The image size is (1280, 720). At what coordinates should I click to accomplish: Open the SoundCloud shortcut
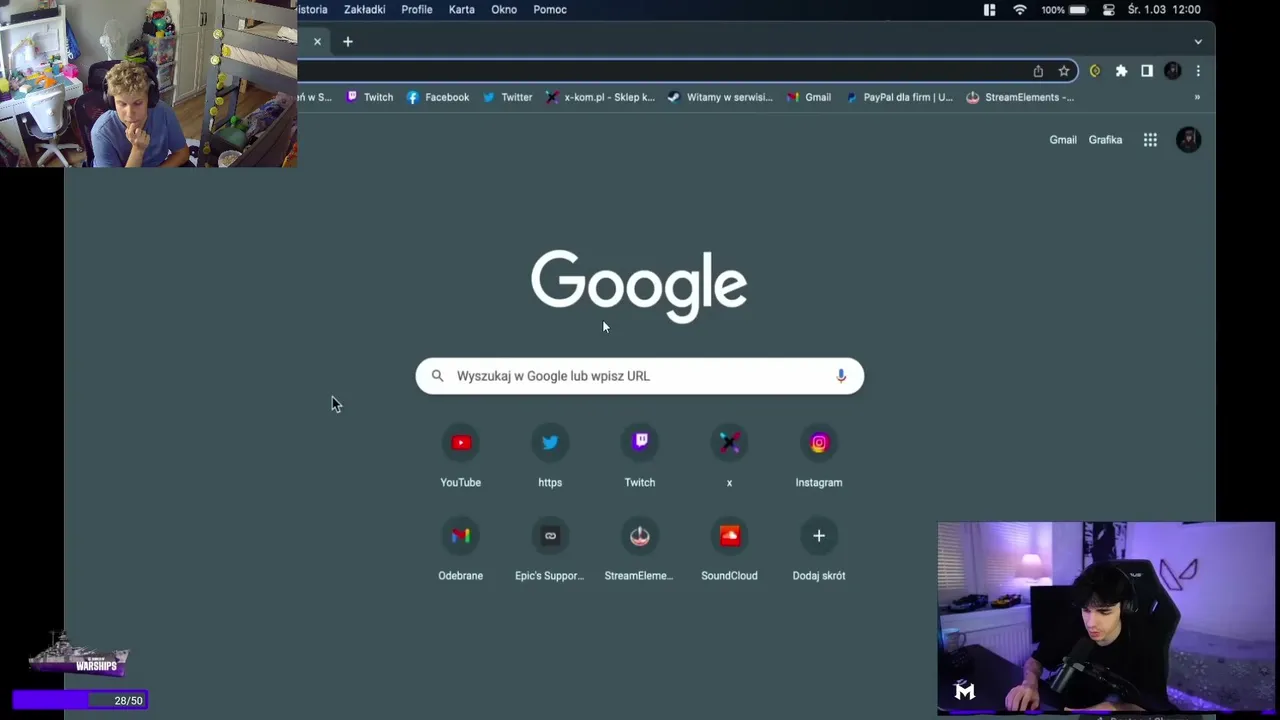click(x=729, y=550)
